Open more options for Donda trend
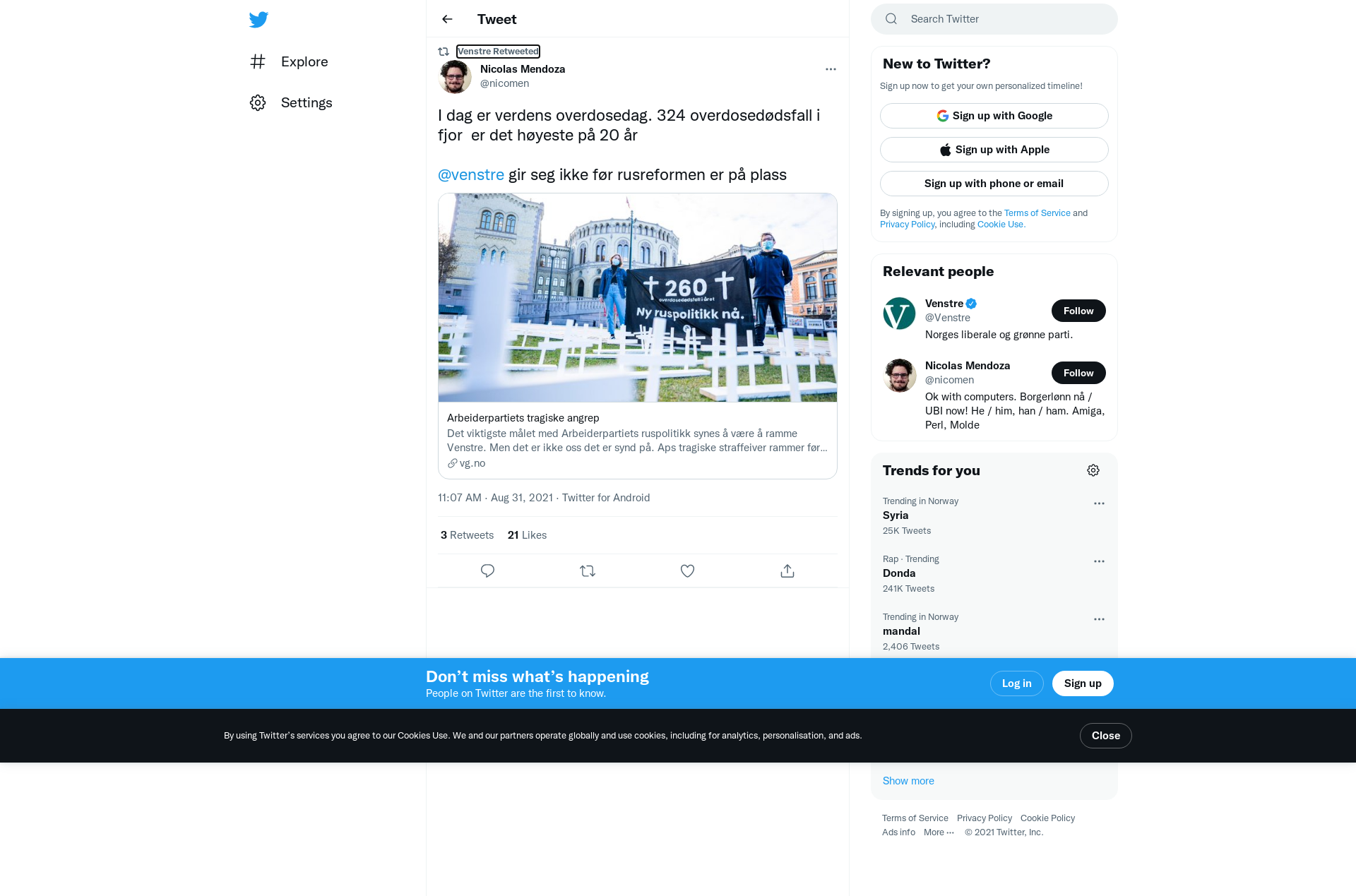The height and width of the screenshot is (896, 1356). click(x=1099, y=561)
